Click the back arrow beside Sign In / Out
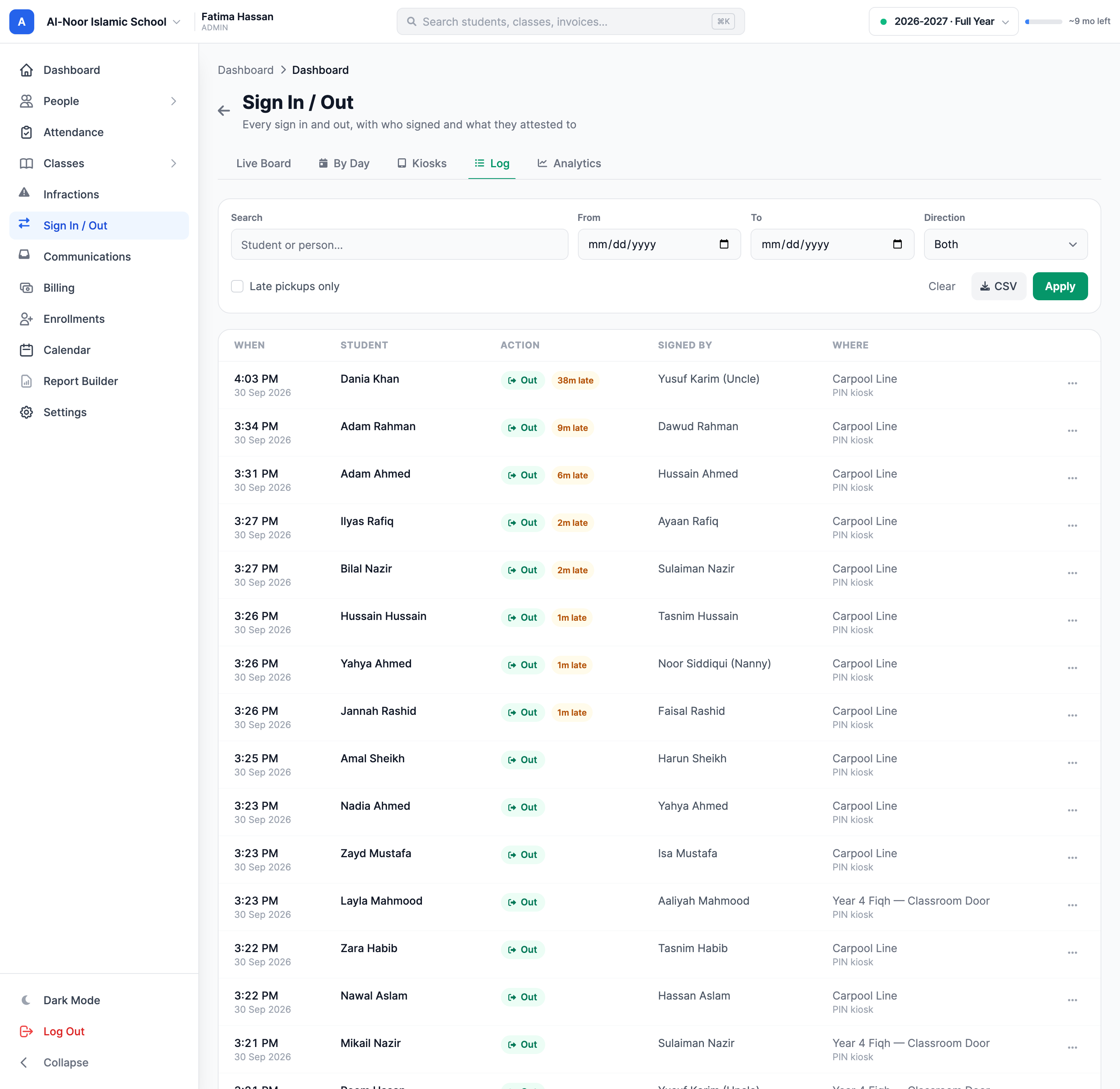 tap(224, 111)
